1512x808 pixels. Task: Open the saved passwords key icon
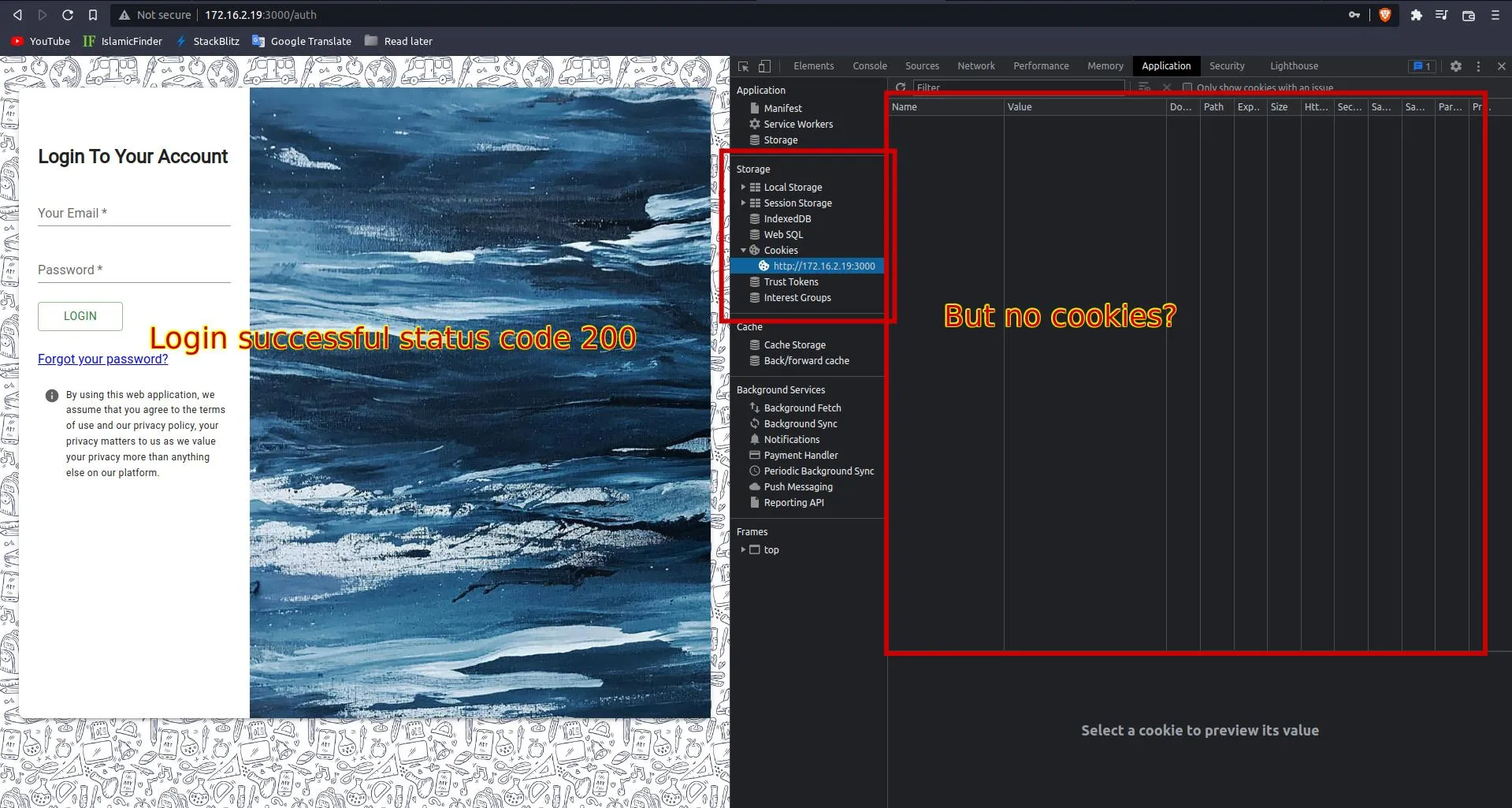coord(1354,15)
